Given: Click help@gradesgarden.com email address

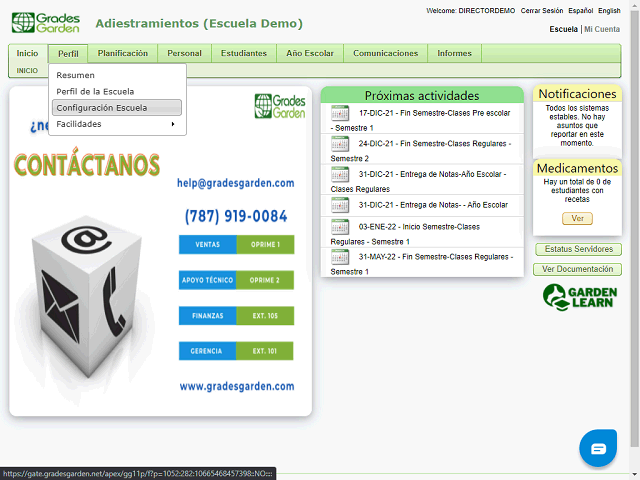Looking at the screenshot, I should click(236, 183).
